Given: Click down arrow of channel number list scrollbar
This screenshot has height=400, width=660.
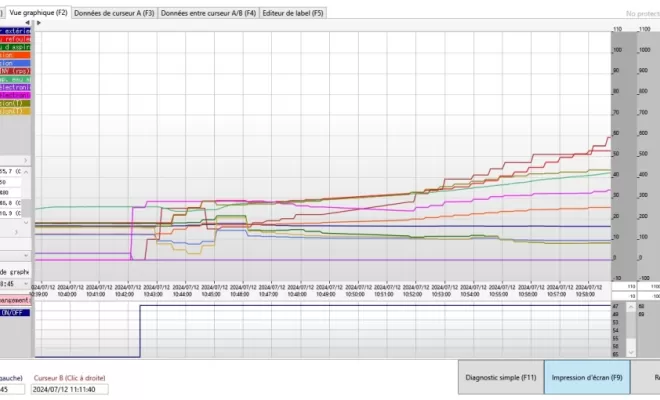Looking at the screenshot, I should (x=631, y=352).
